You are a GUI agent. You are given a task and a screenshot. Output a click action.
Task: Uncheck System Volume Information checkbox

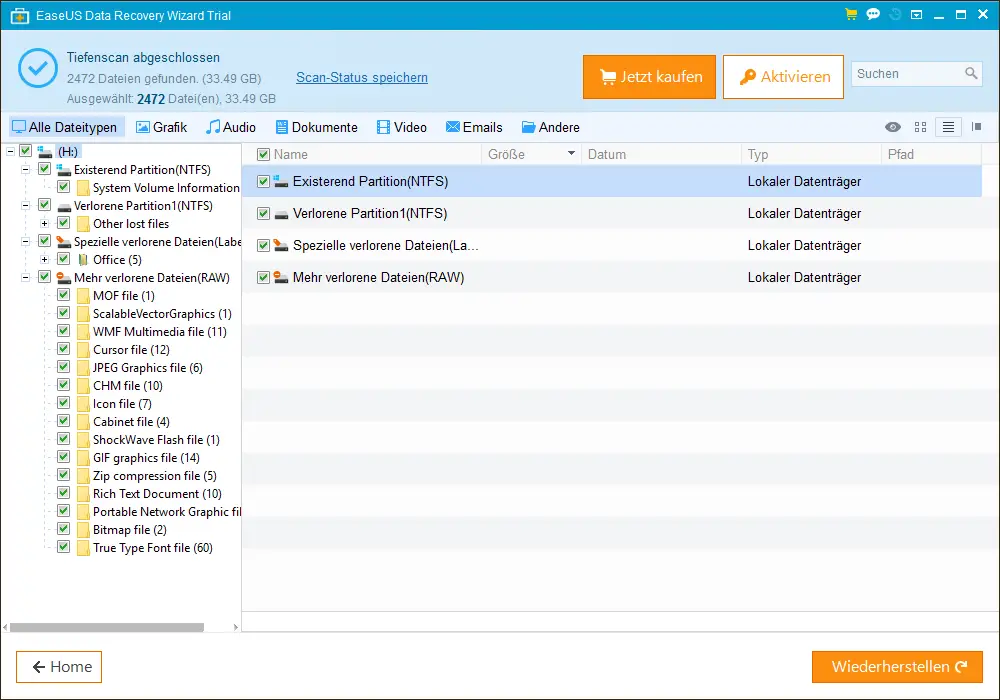click(x=64, y=187)
